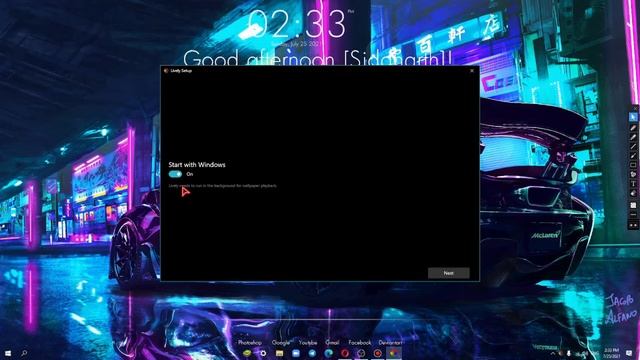Switch to the Lively app on the taskbar

click(x=394, y=353)
